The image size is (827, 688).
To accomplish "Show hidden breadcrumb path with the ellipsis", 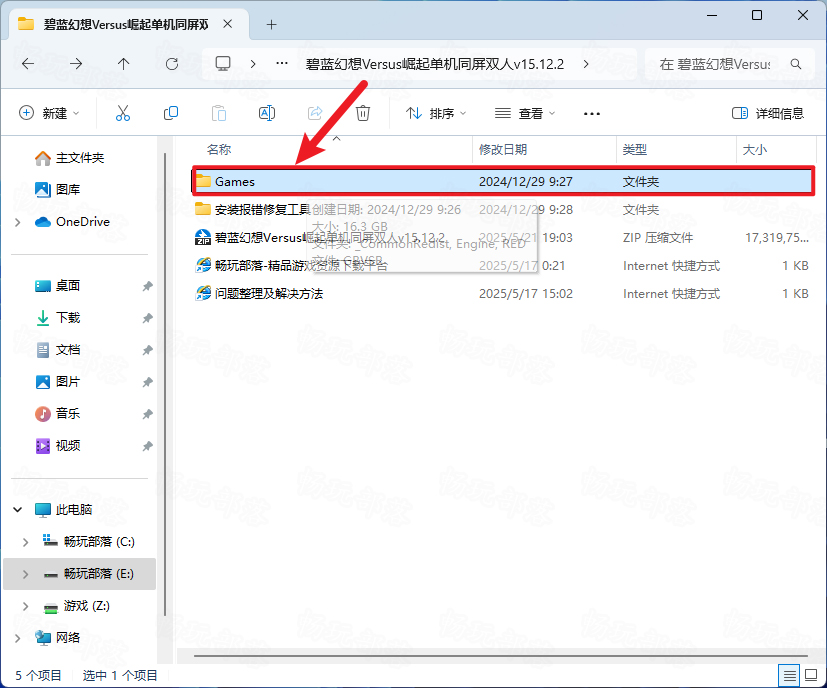I will [x=282, y=64].
